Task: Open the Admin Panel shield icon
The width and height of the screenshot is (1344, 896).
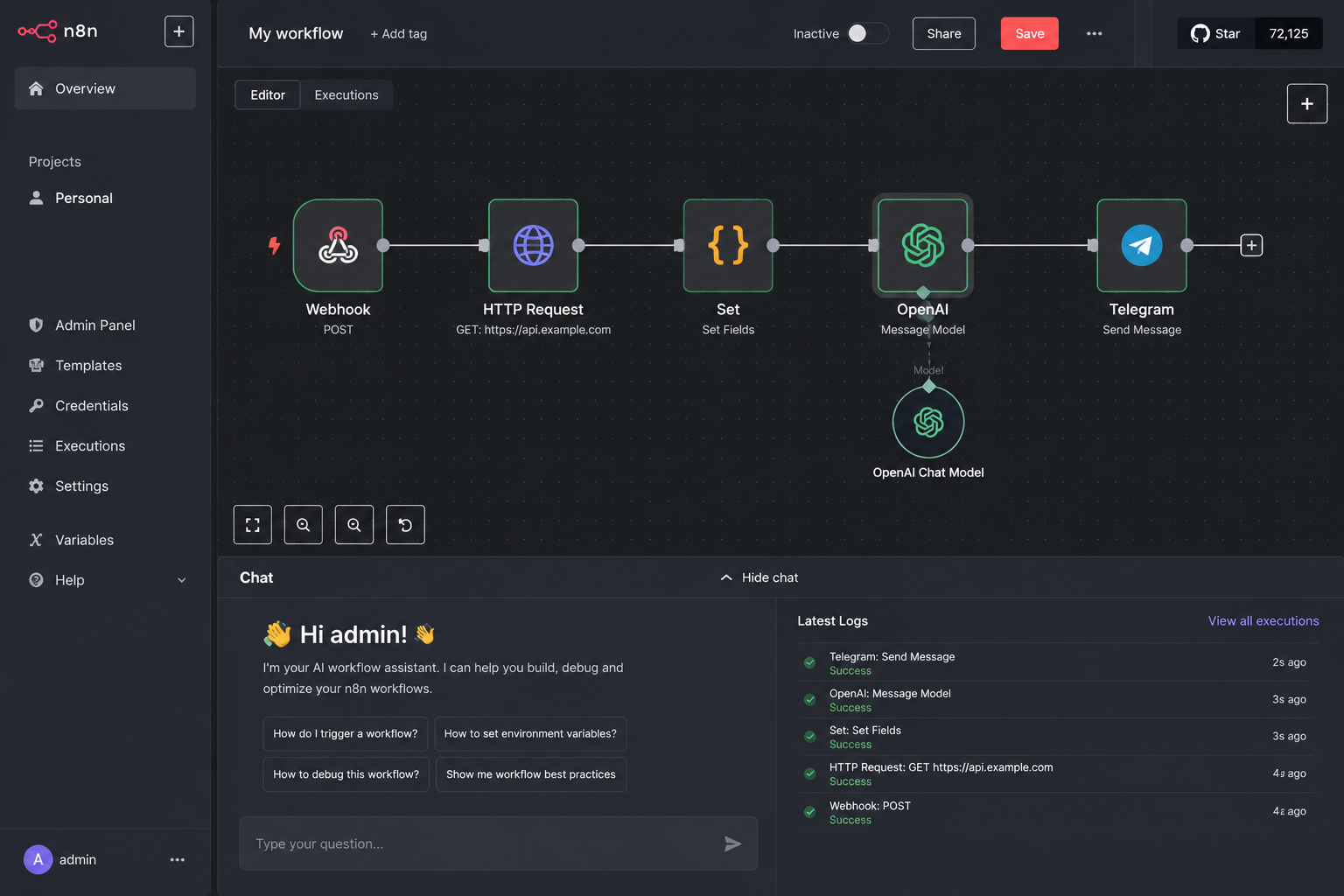Action: pyautogui.click(x=36, y=325)
